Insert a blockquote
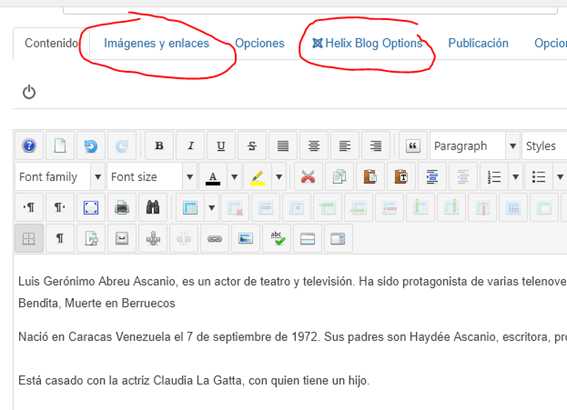This screenshot has height=410, width=567. [413, 146]
